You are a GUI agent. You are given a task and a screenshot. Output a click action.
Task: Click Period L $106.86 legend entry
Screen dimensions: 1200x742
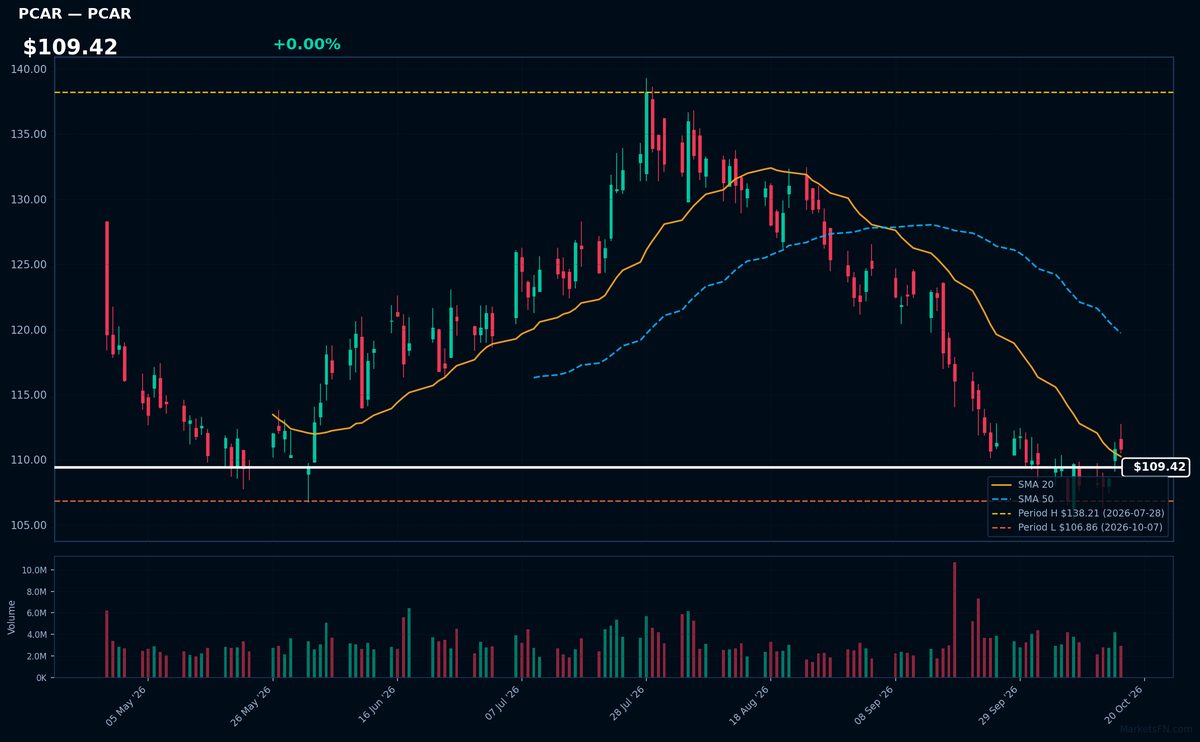(1077, 527)
